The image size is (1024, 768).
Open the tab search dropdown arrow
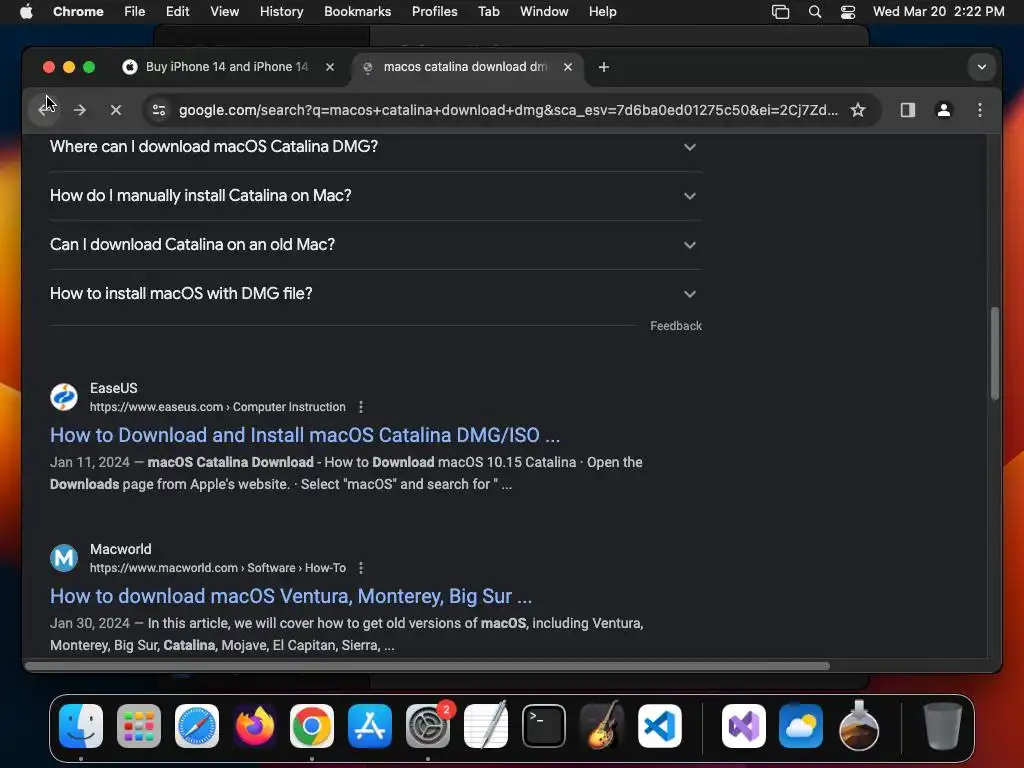click(x=981, y=67)
